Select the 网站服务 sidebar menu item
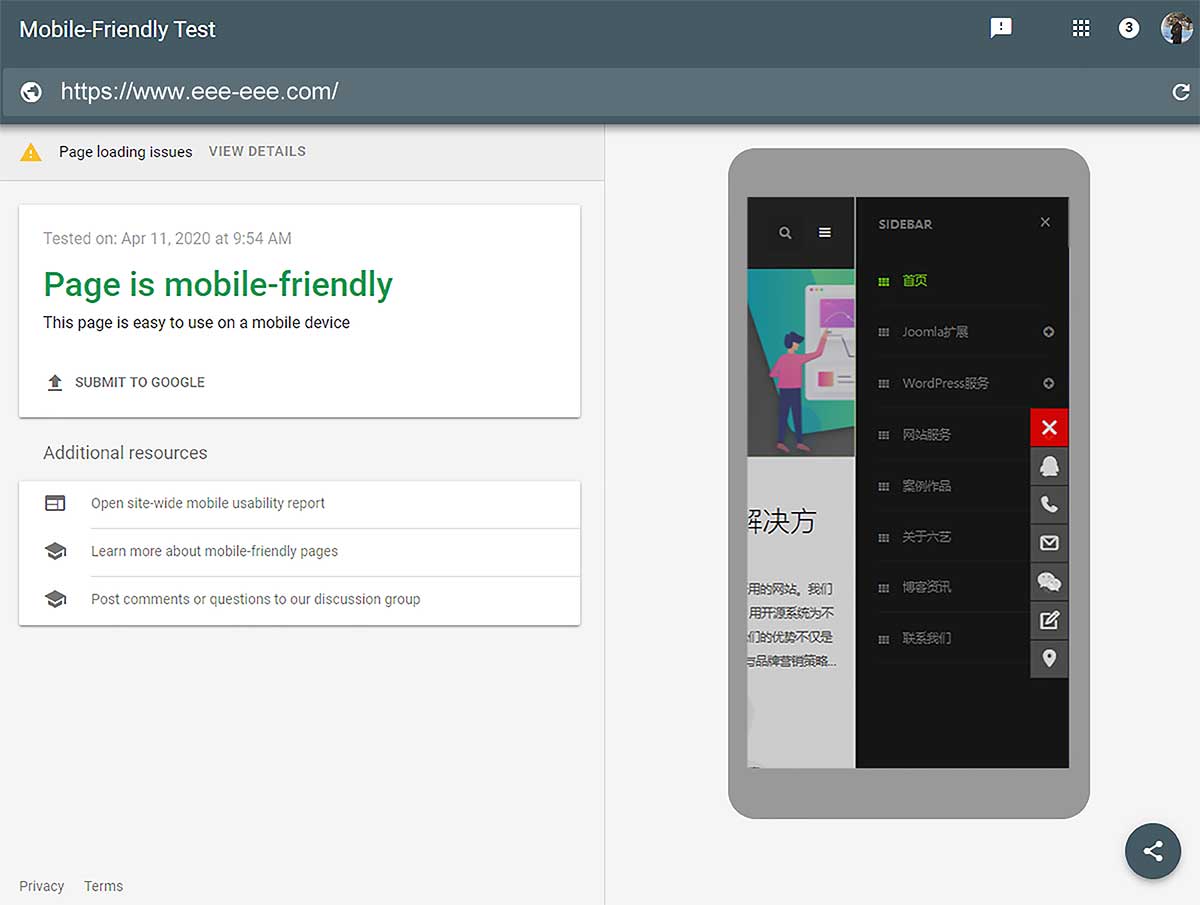The height and width of the screenshot is (905, 1200). click(926, 435)
